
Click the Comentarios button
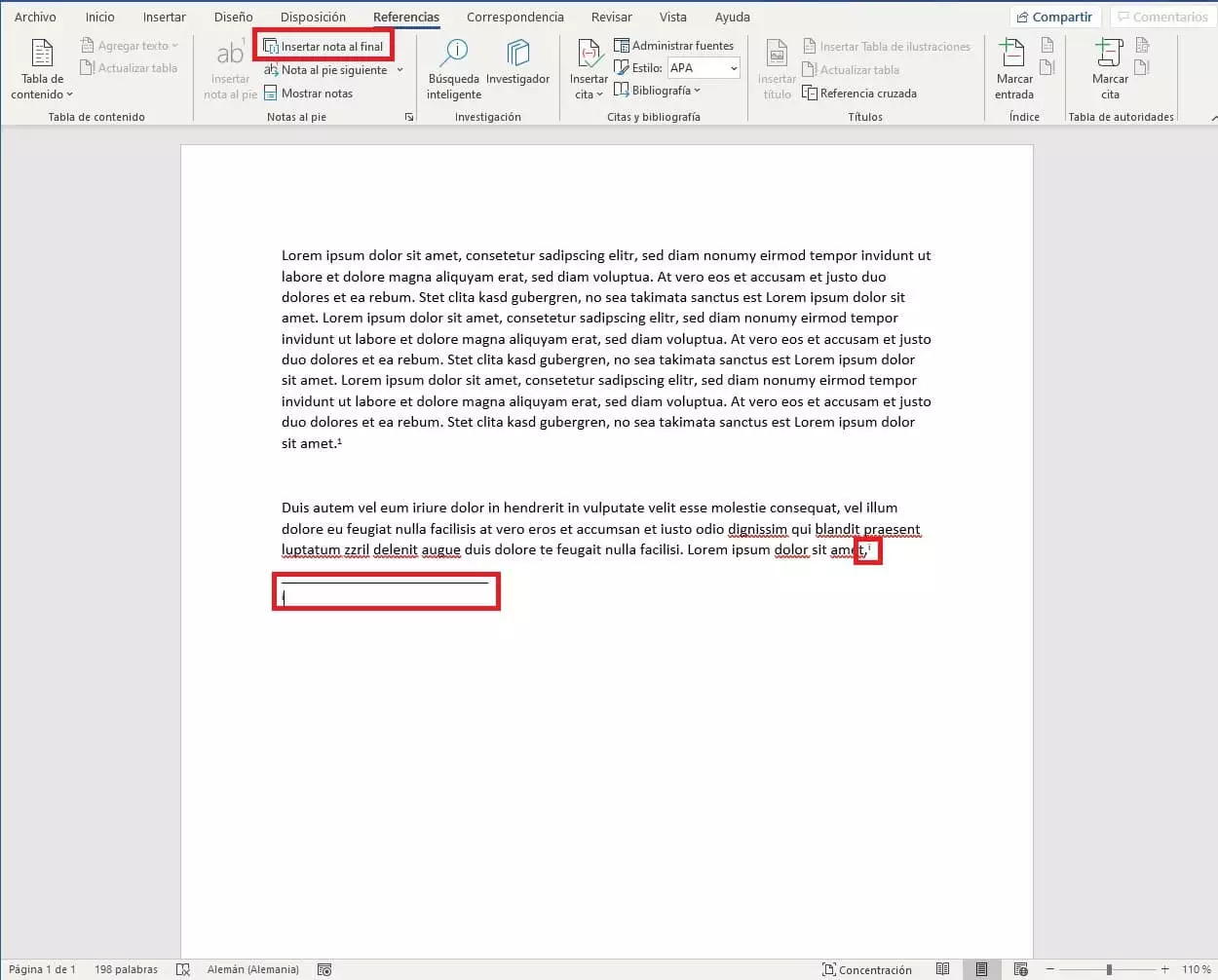click(x=1162, y=18)
